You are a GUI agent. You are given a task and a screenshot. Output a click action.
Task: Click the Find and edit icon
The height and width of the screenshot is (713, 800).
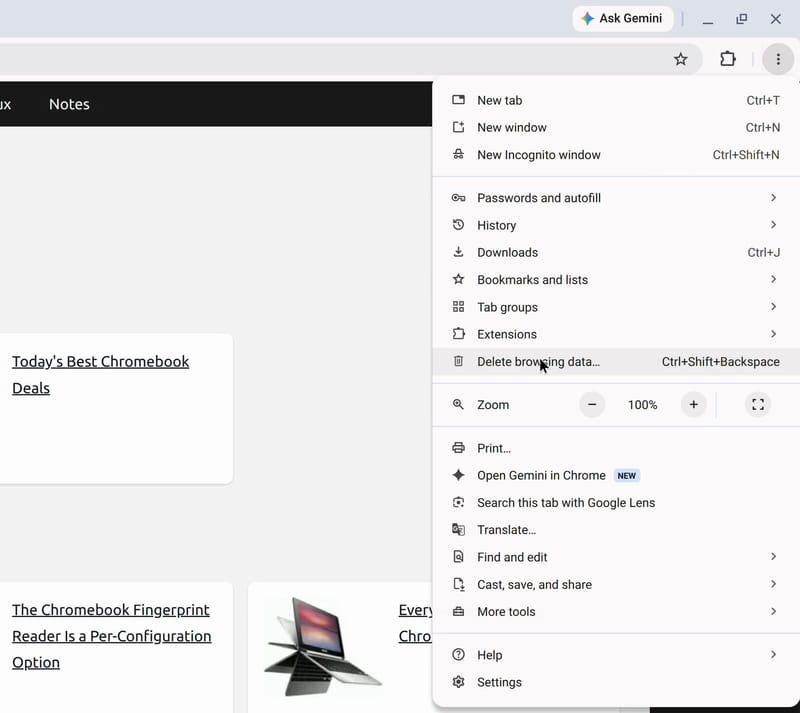[x=458, y=557]
